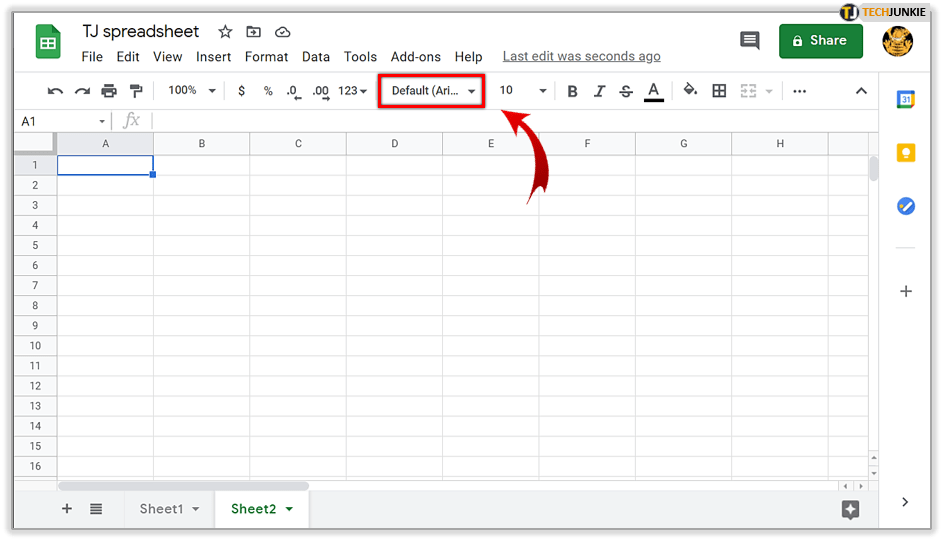Screen dimensions: 943x541
Task: Open Google Calendar side panel icon
Action: point(906,99)
